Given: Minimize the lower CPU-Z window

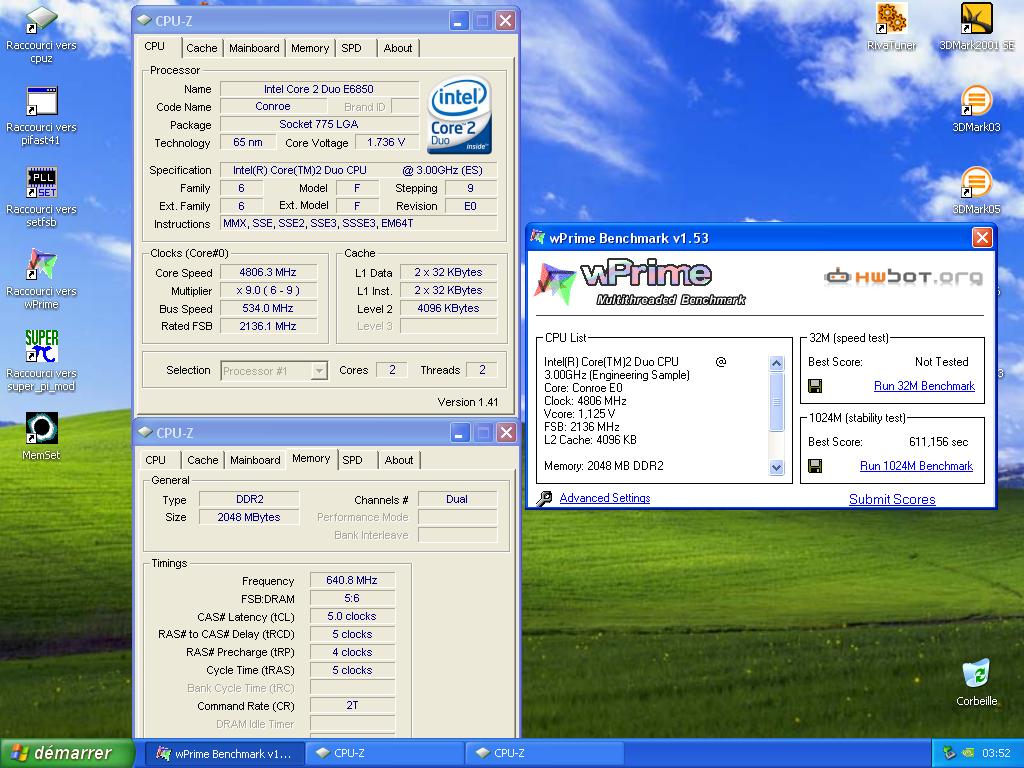Looking at the screenshot, I should pyautogui.click(x=460, y=432).
